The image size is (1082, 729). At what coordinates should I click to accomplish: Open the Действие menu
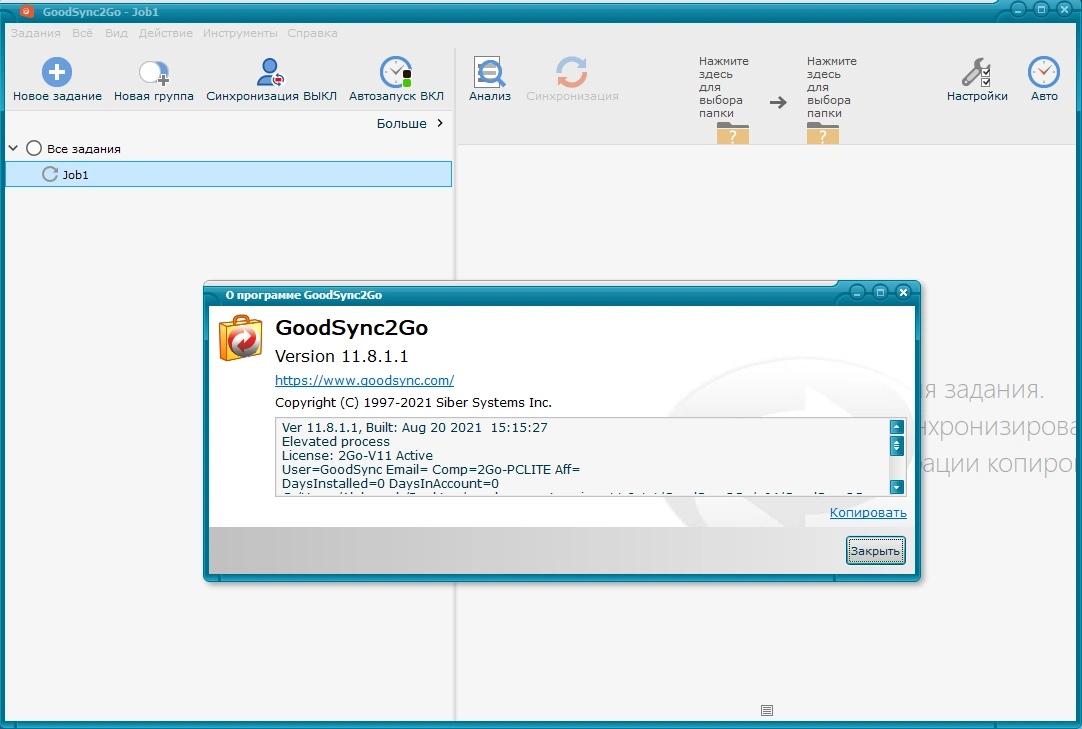tap(166, 33)
